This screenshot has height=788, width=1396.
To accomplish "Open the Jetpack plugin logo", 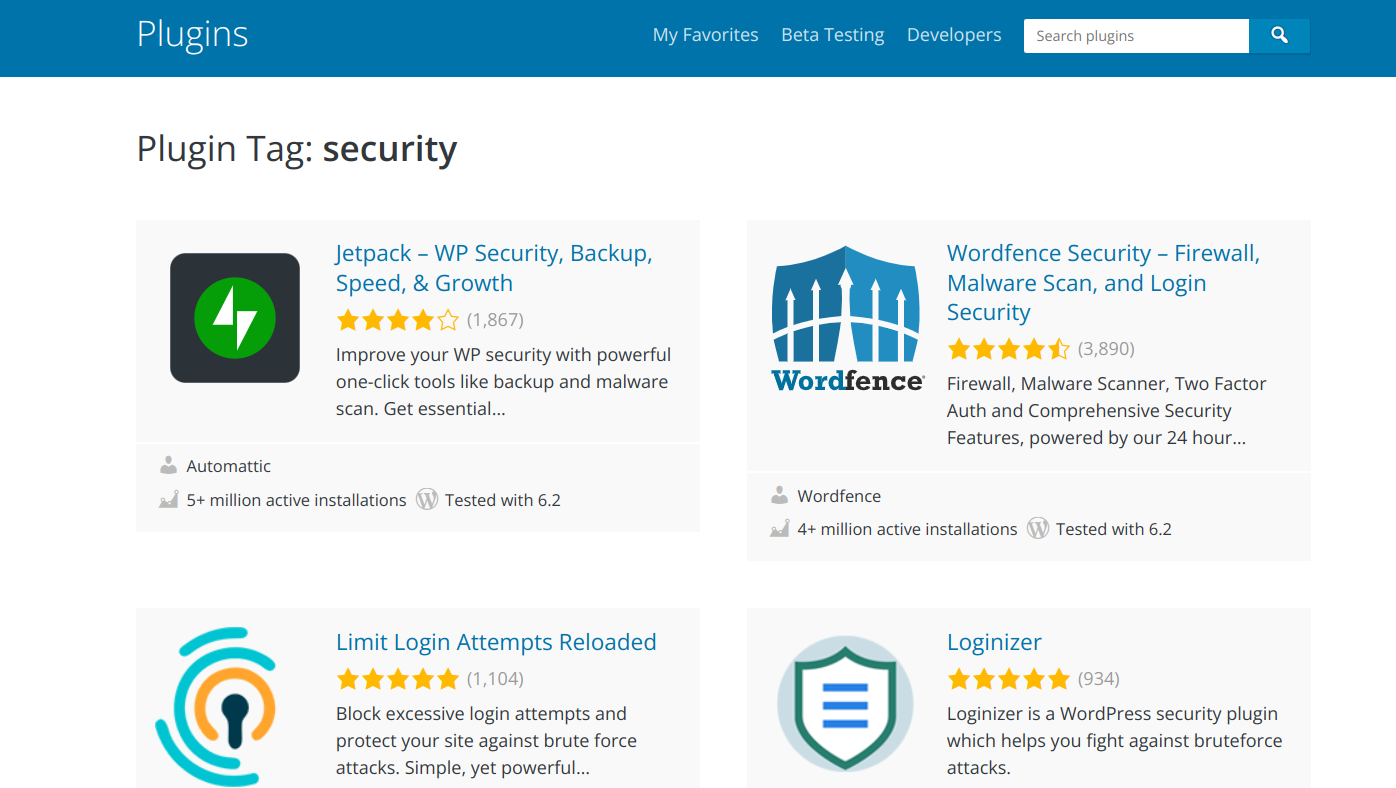I will 235,318.
